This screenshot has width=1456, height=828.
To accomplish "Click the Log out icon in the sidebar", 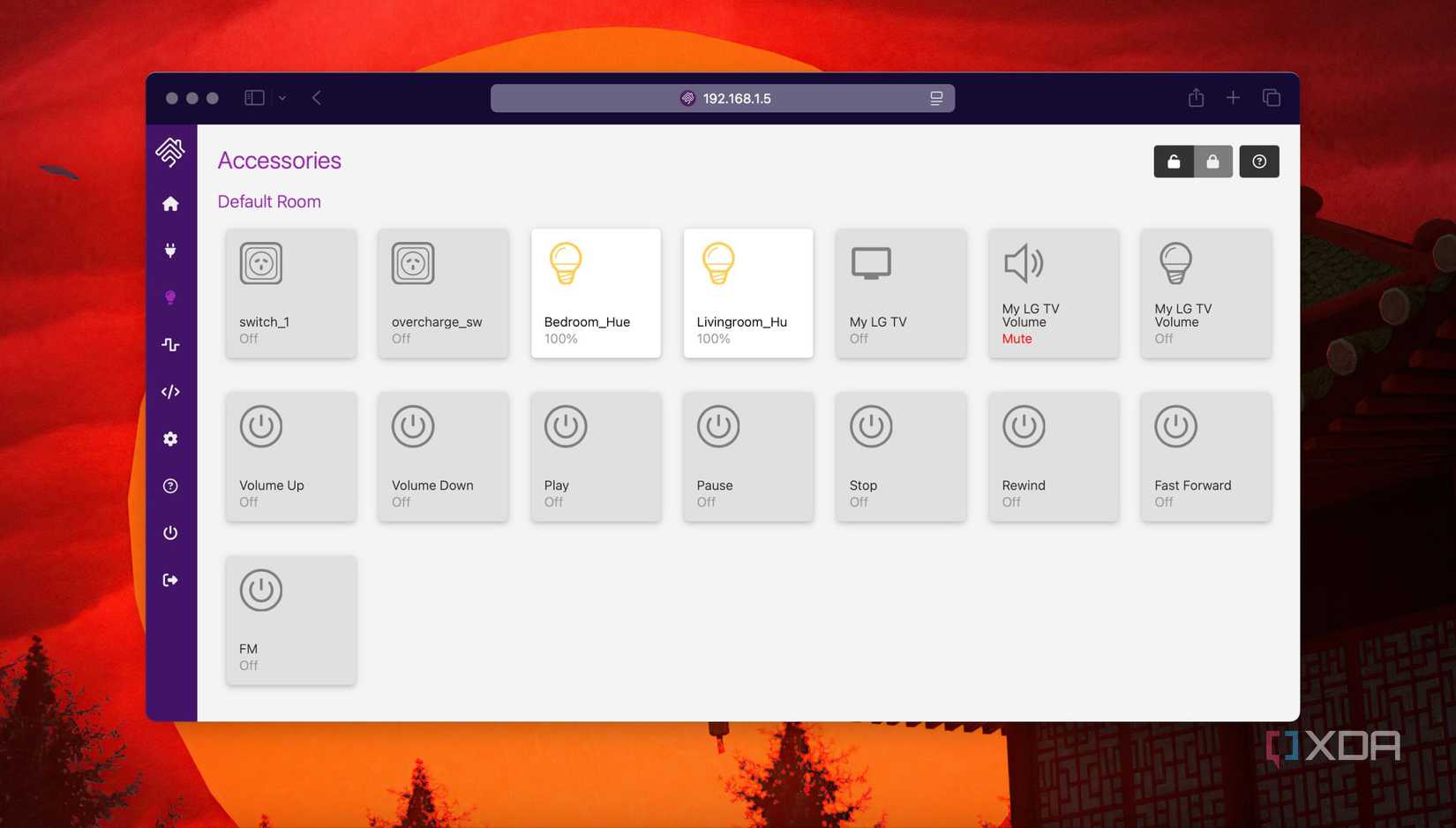I will pos(170,580).
